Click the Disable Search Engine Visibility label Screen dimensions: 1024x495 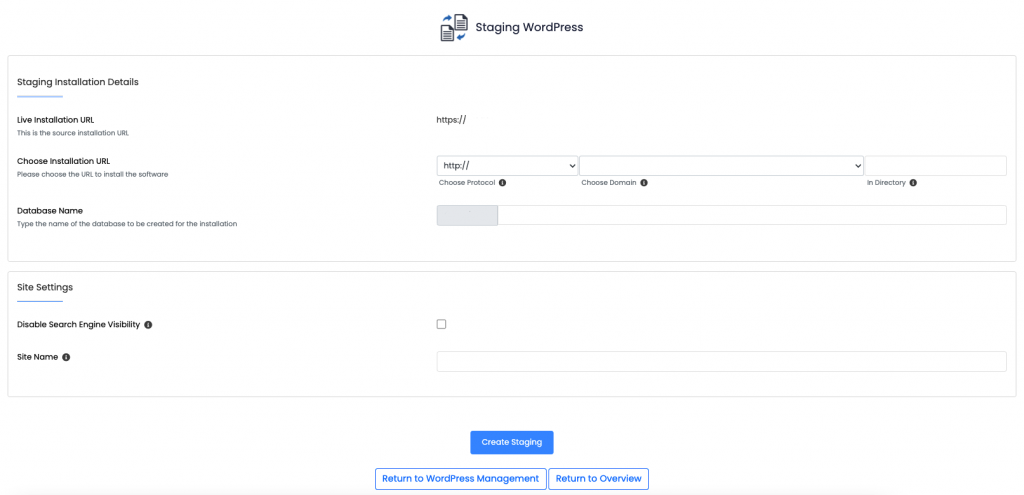[78, 325]
